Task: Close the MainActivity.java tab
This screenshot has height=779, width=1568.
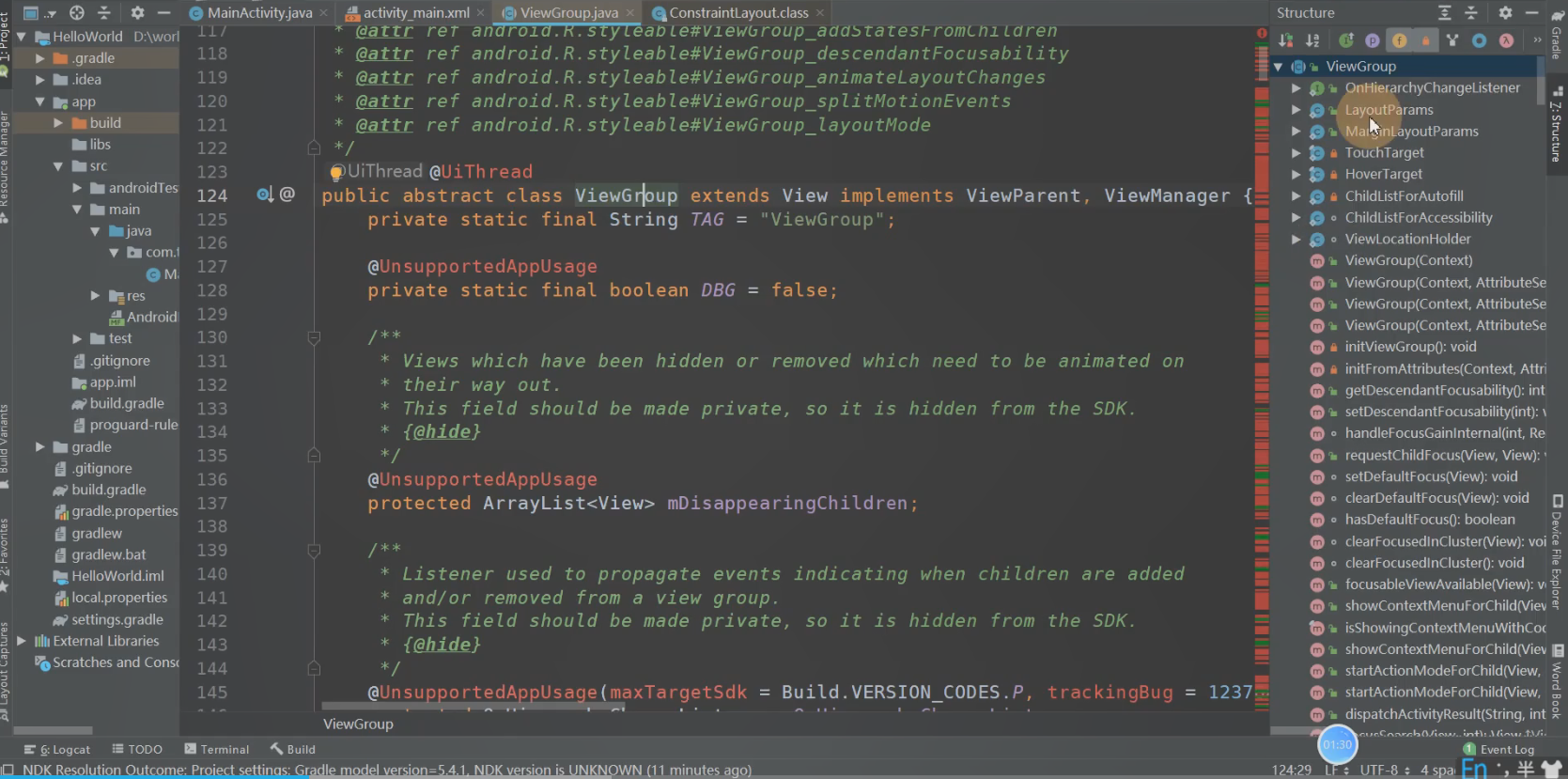Action: point(324,13)
